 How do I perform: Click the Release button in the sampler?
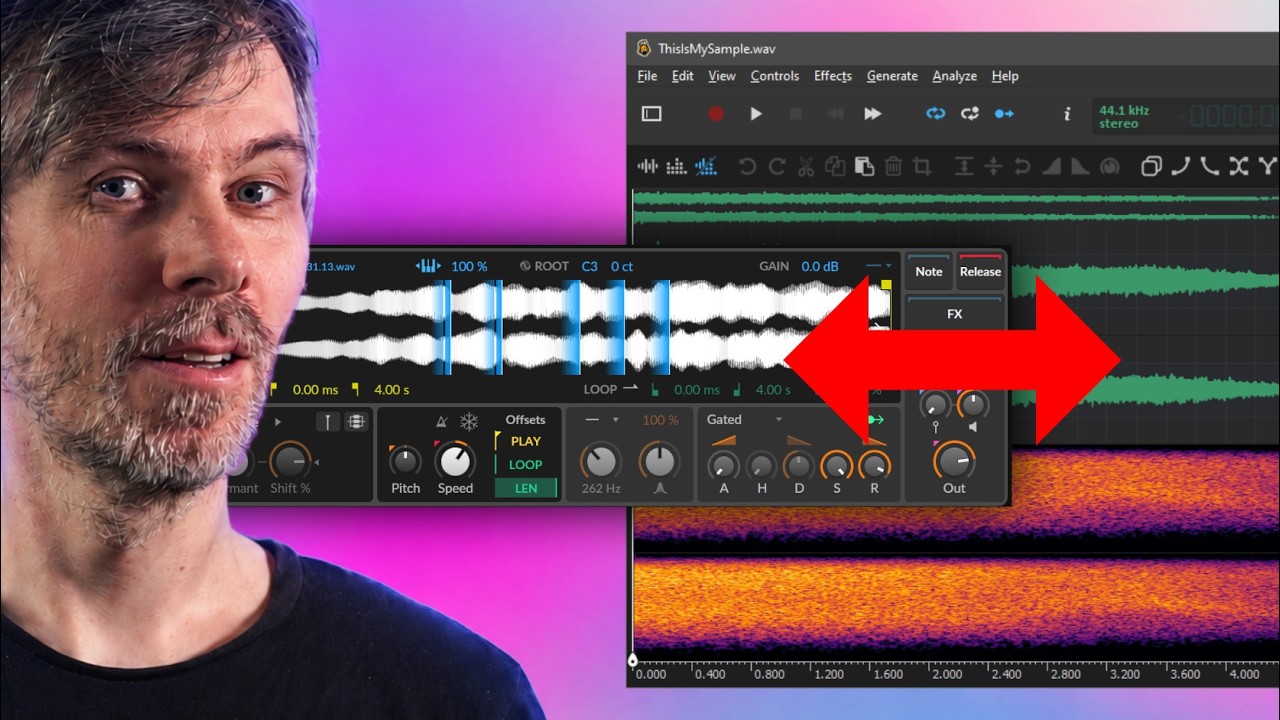pyautogui.click(x=980, y=271)
